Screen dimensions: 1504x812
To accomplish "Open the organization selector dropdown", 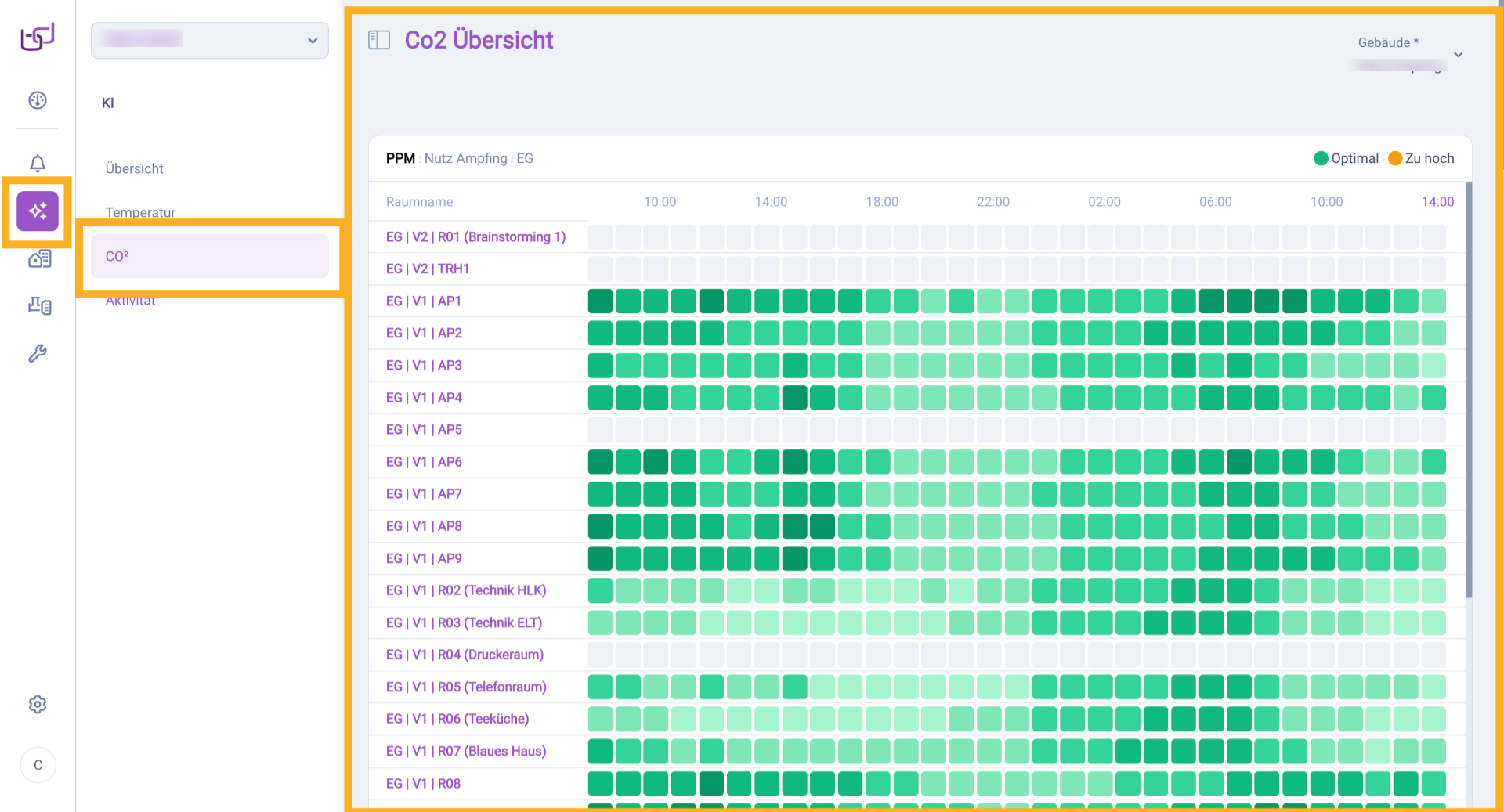I will pyautogui.click(x=210, y=41).
